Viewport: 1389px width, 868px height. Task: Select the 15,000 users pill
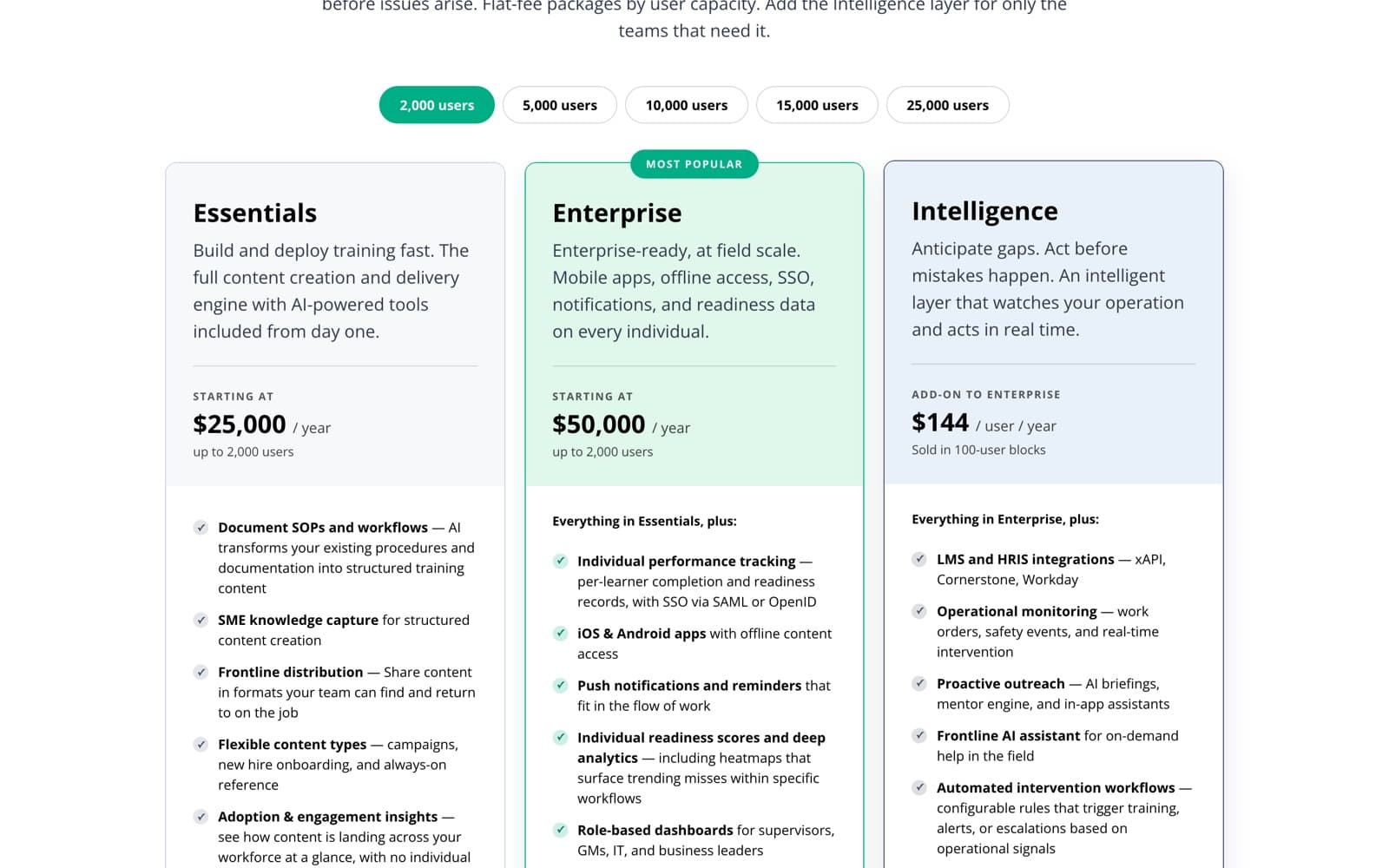pos(817,105)
